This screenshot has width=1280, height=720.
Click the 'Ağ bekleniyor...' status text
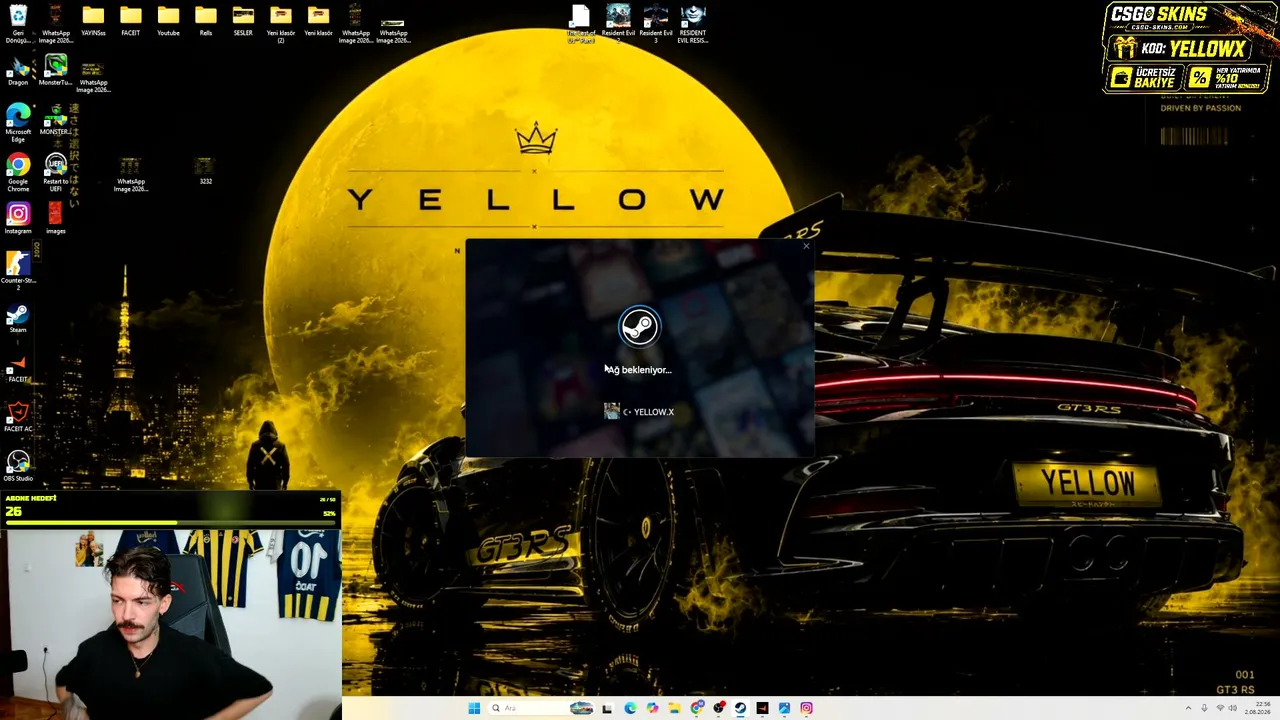(x=638, y=370)
